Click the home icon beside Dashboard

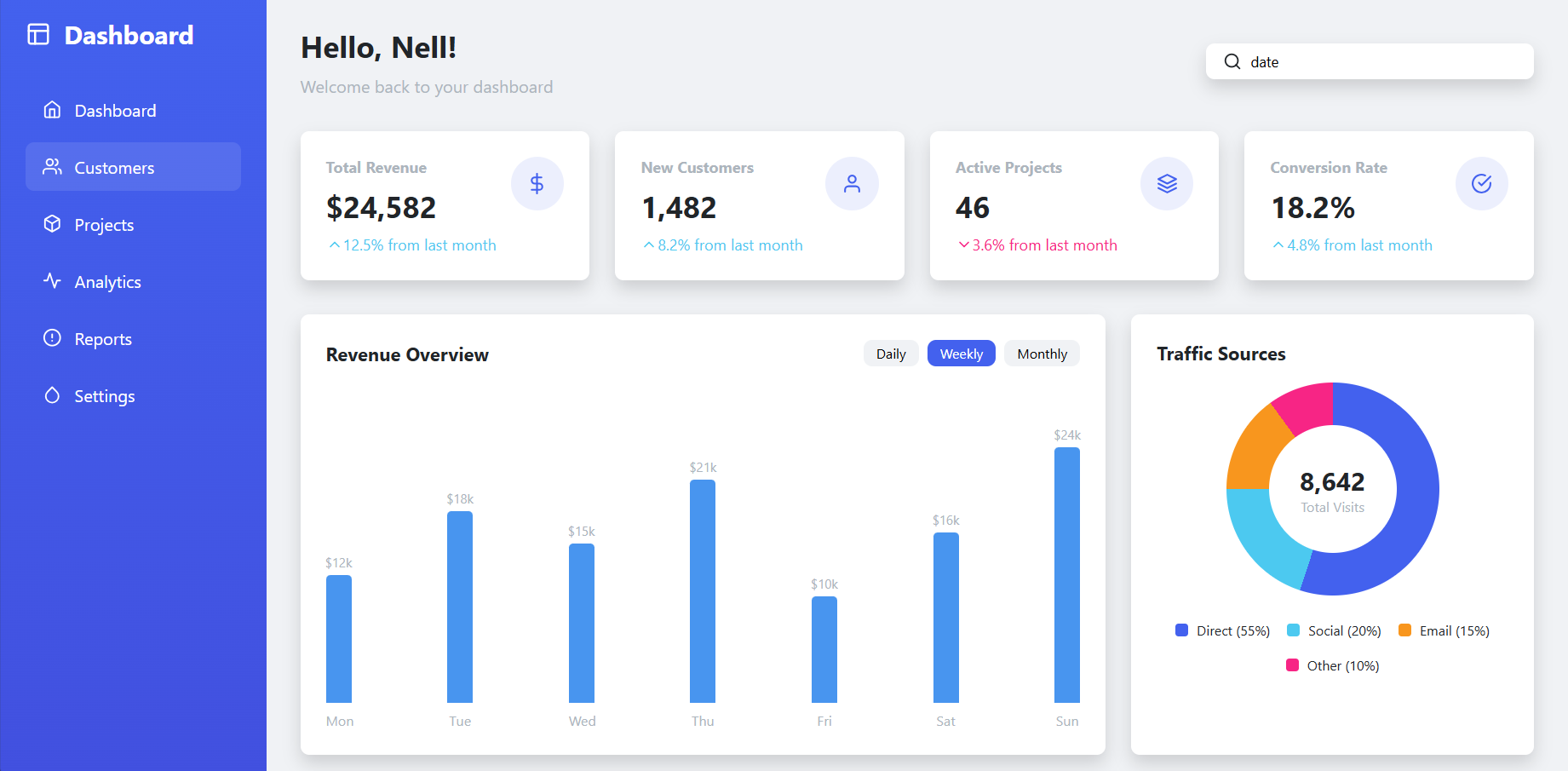52,110
